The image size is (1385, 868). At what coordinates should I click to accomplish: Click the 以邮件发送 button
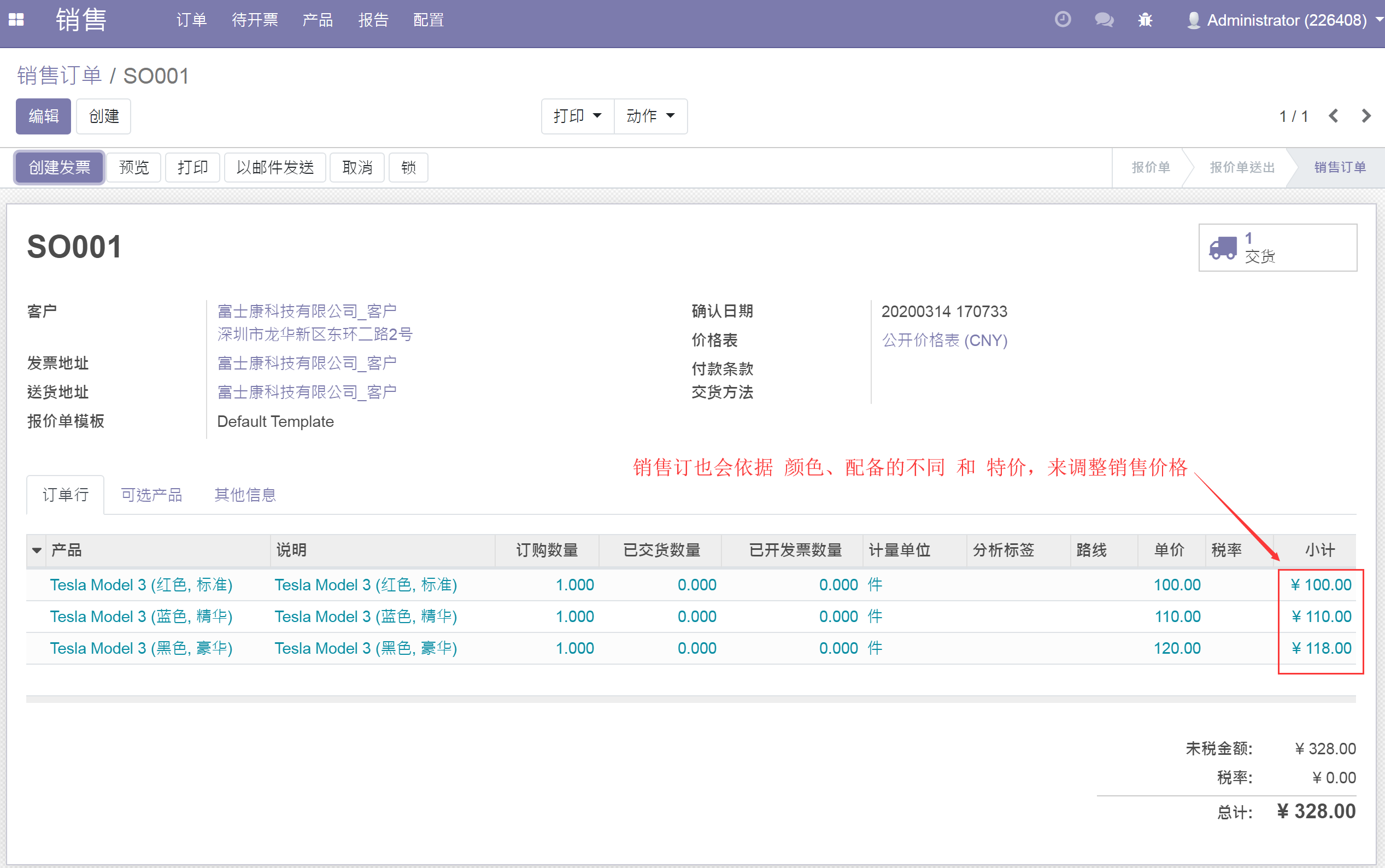(x=275, y=167)
